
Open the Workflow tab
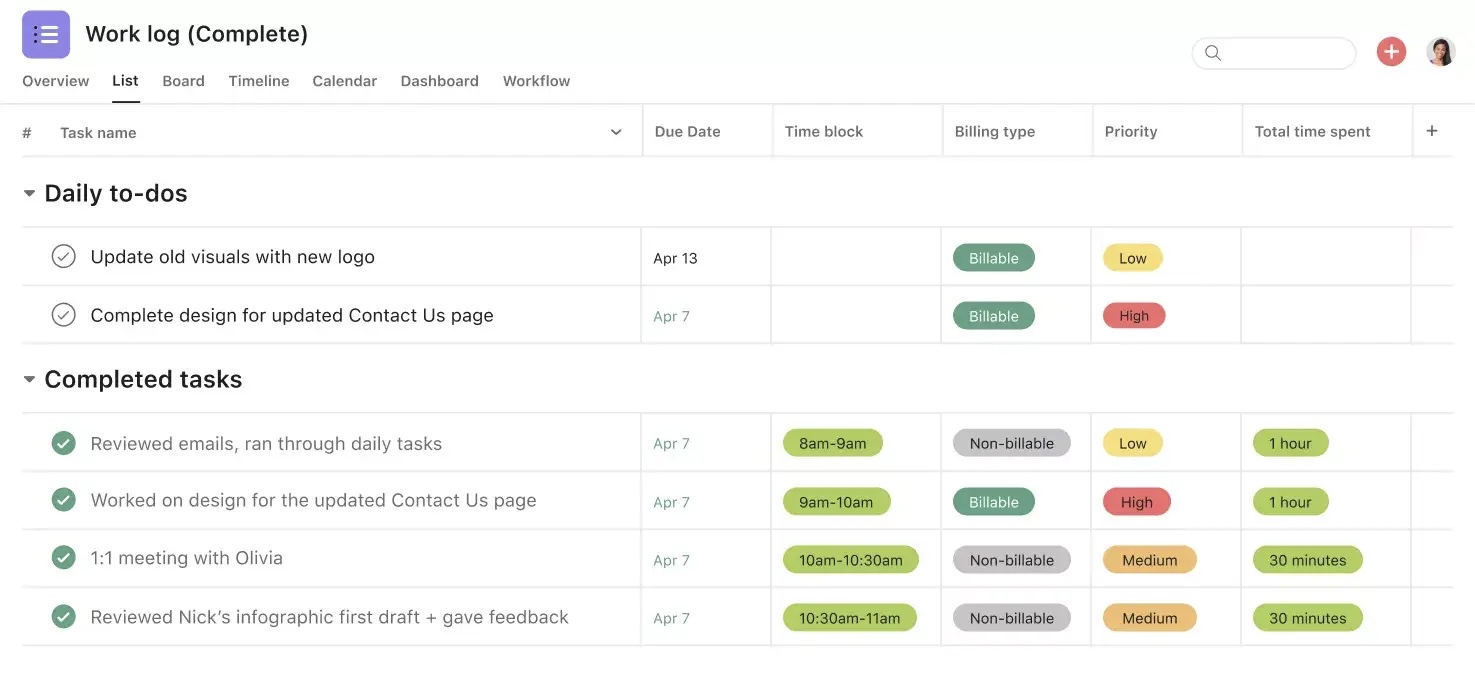coord(536,81)
